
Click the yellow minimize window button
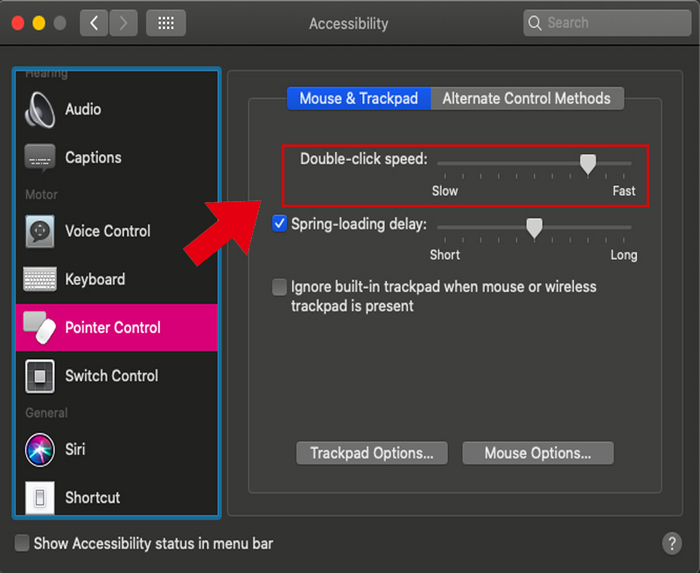click(39, 23)
